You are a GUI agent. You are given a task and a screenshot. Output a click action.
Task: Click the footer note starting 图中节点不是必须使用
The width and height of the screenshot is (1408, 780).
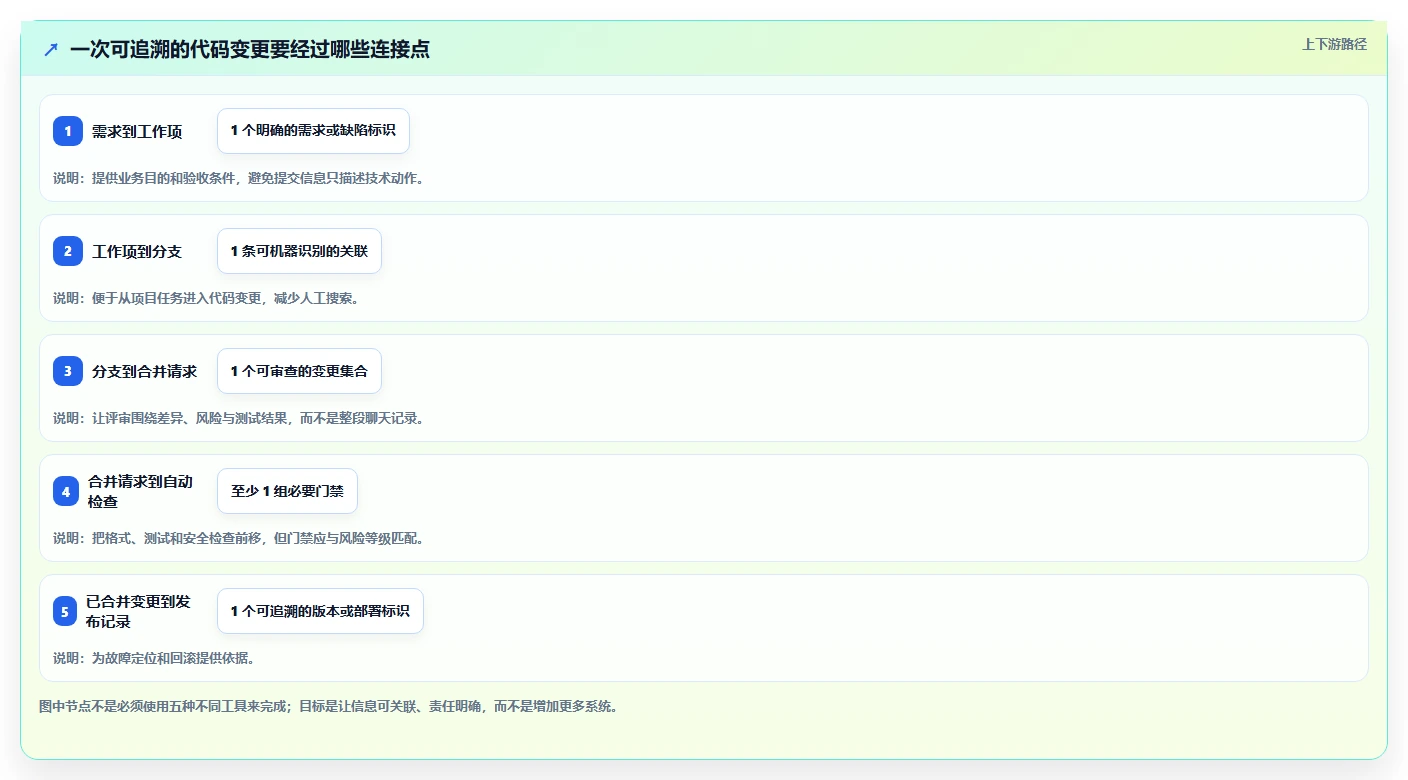[x=328, y=706]
